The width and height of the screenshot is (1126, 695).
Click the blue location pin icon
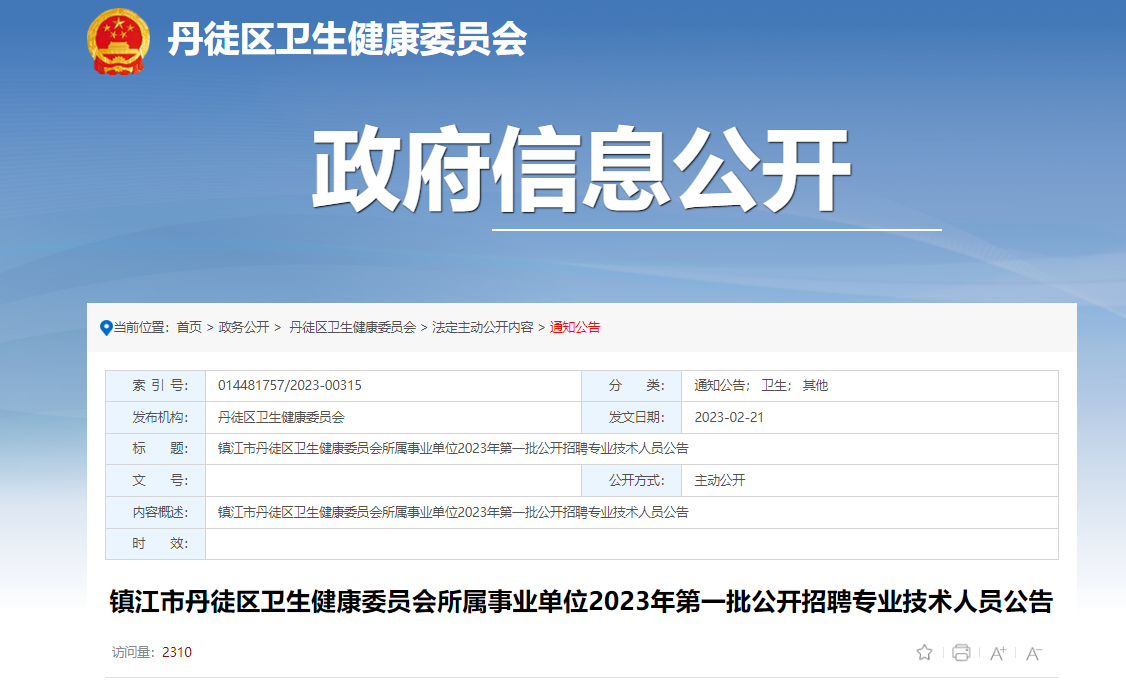106,328
